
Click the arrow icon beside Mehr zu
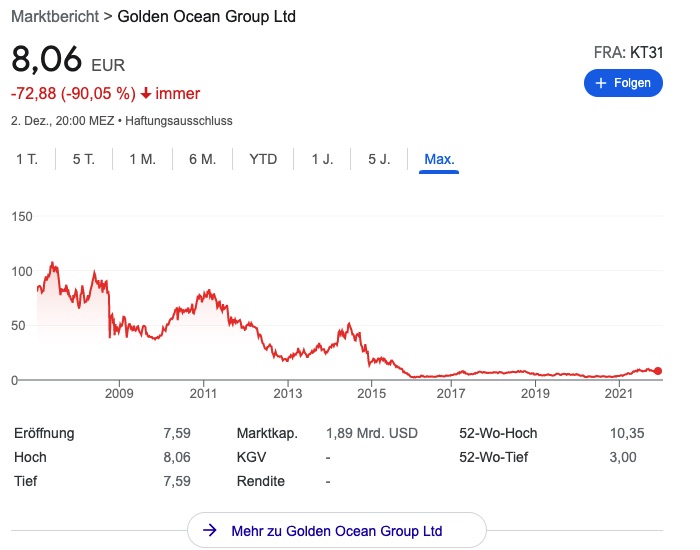click(x=209, y=530)
